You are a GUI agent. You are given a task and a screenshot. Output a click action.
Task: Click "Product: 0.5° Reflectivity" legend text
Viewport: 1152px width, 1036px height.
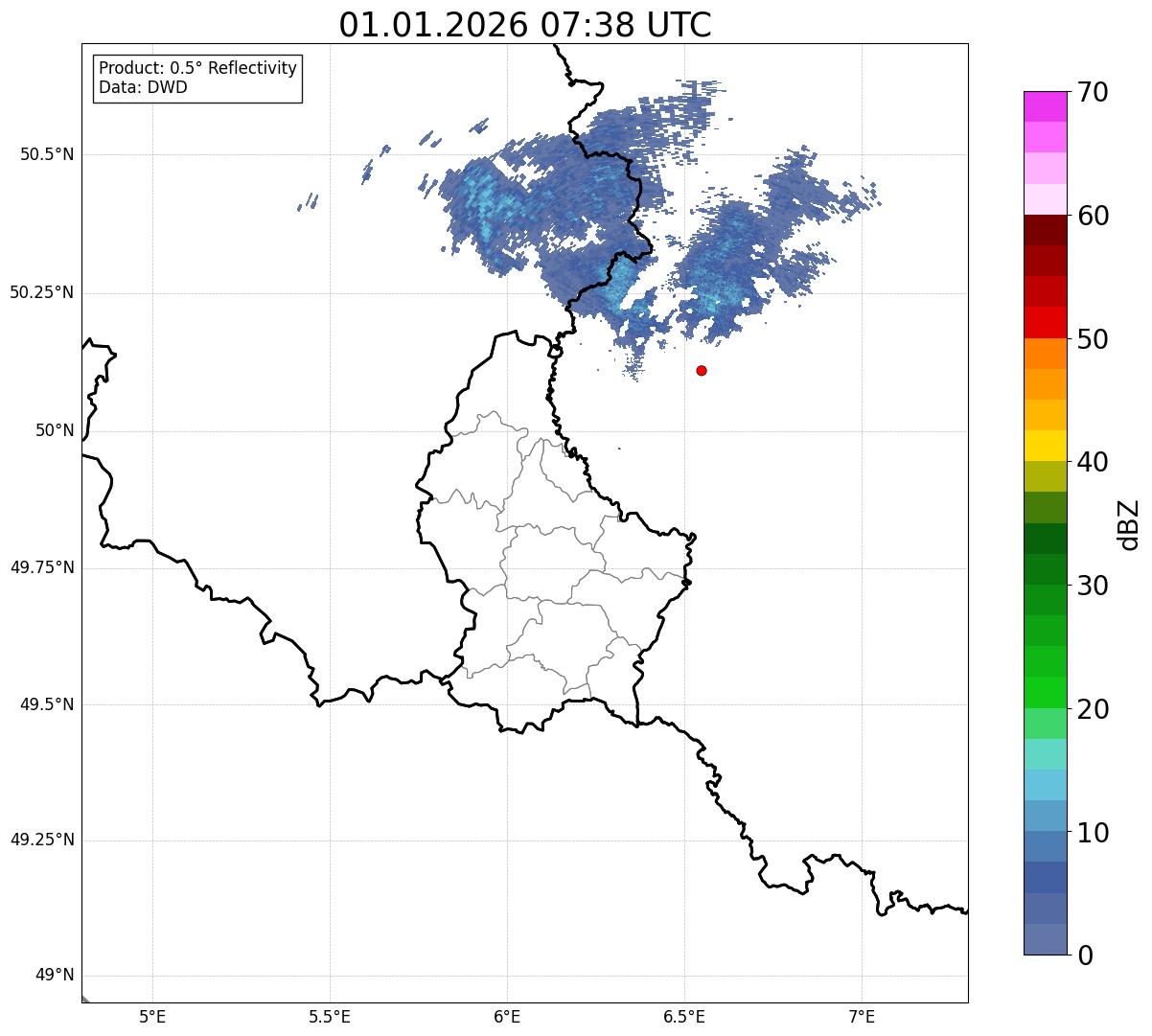pos(198,69)
